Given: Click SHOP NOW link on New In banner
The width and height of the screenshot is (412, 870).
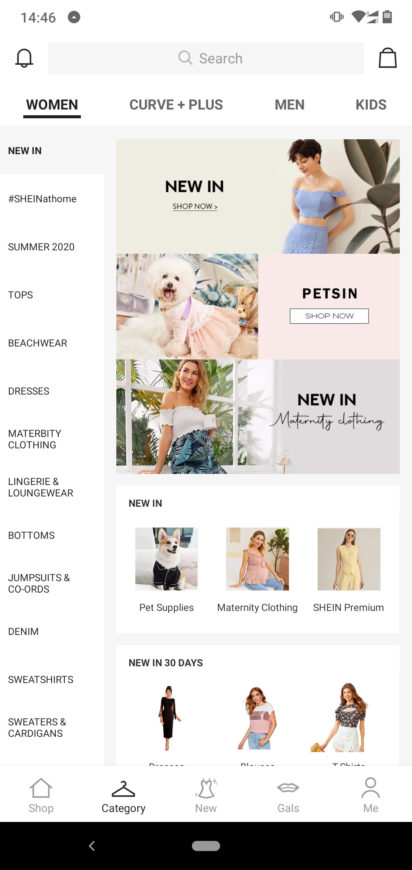Looking at the screenshot, I should [195, 206].
